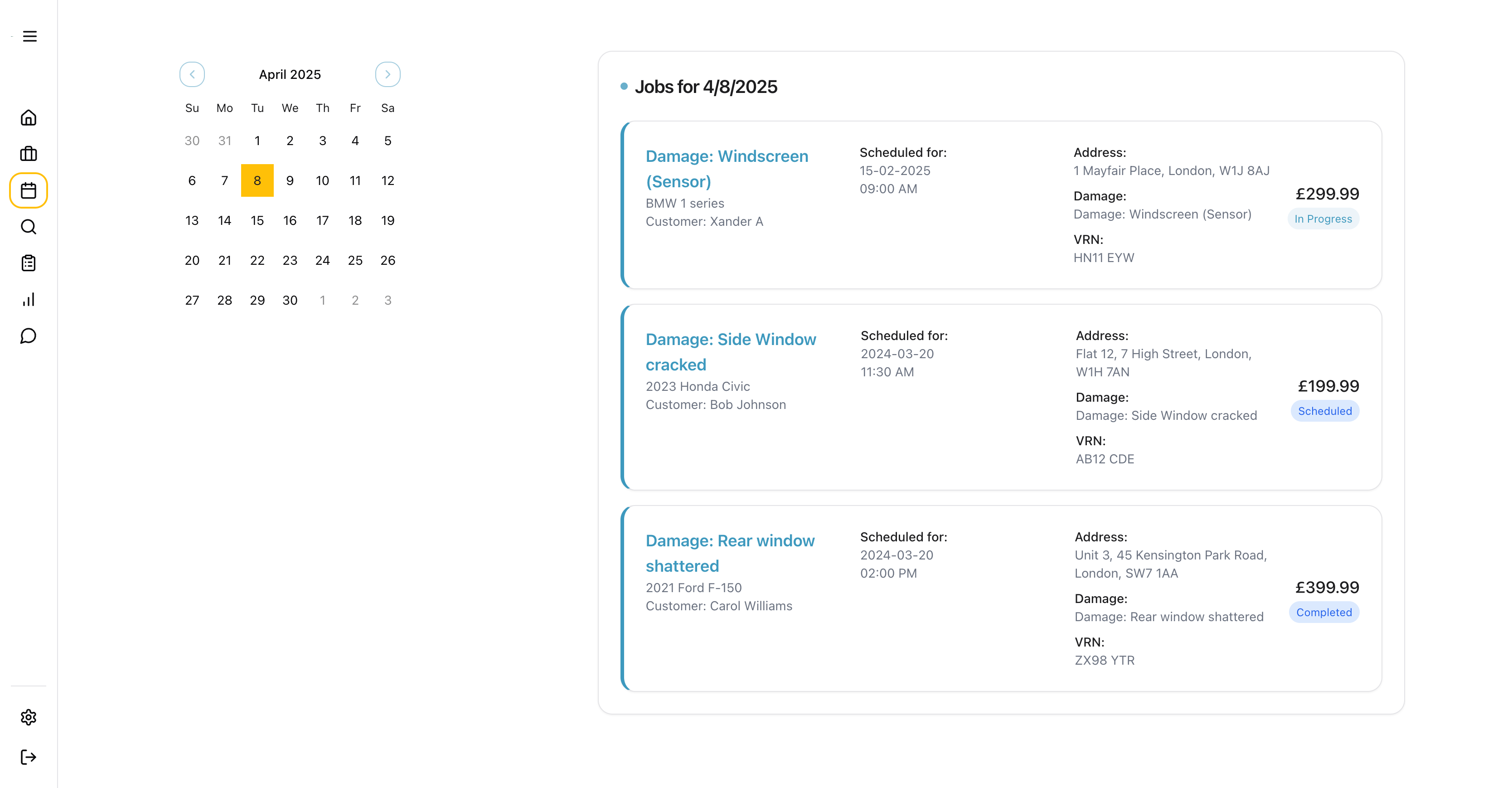Open the chat bubble messages icon
Viewport: 1512px width, 788px height.
coord(28,336)
